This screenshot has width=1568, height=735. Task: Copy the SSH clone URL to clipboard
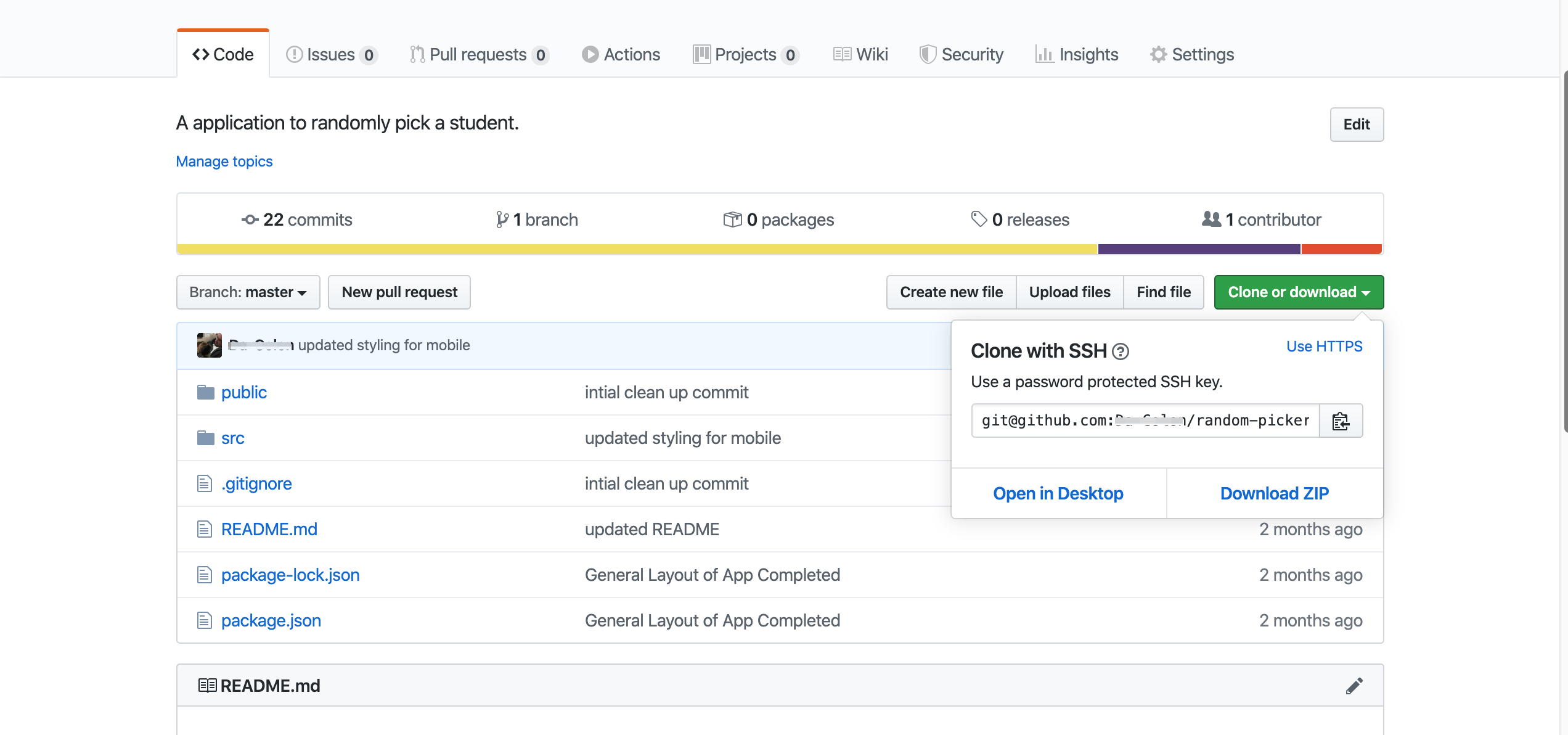1341,421
